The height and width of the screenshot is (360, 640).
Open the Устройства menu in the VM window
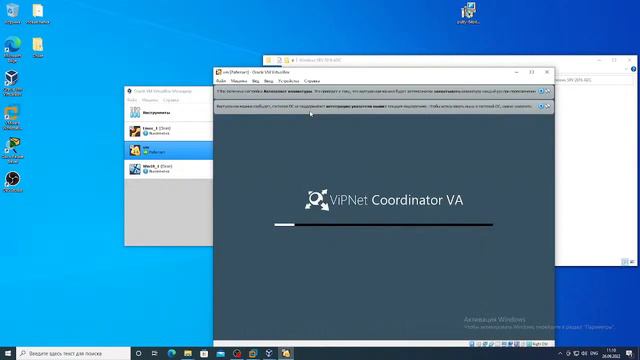point(289,81)
